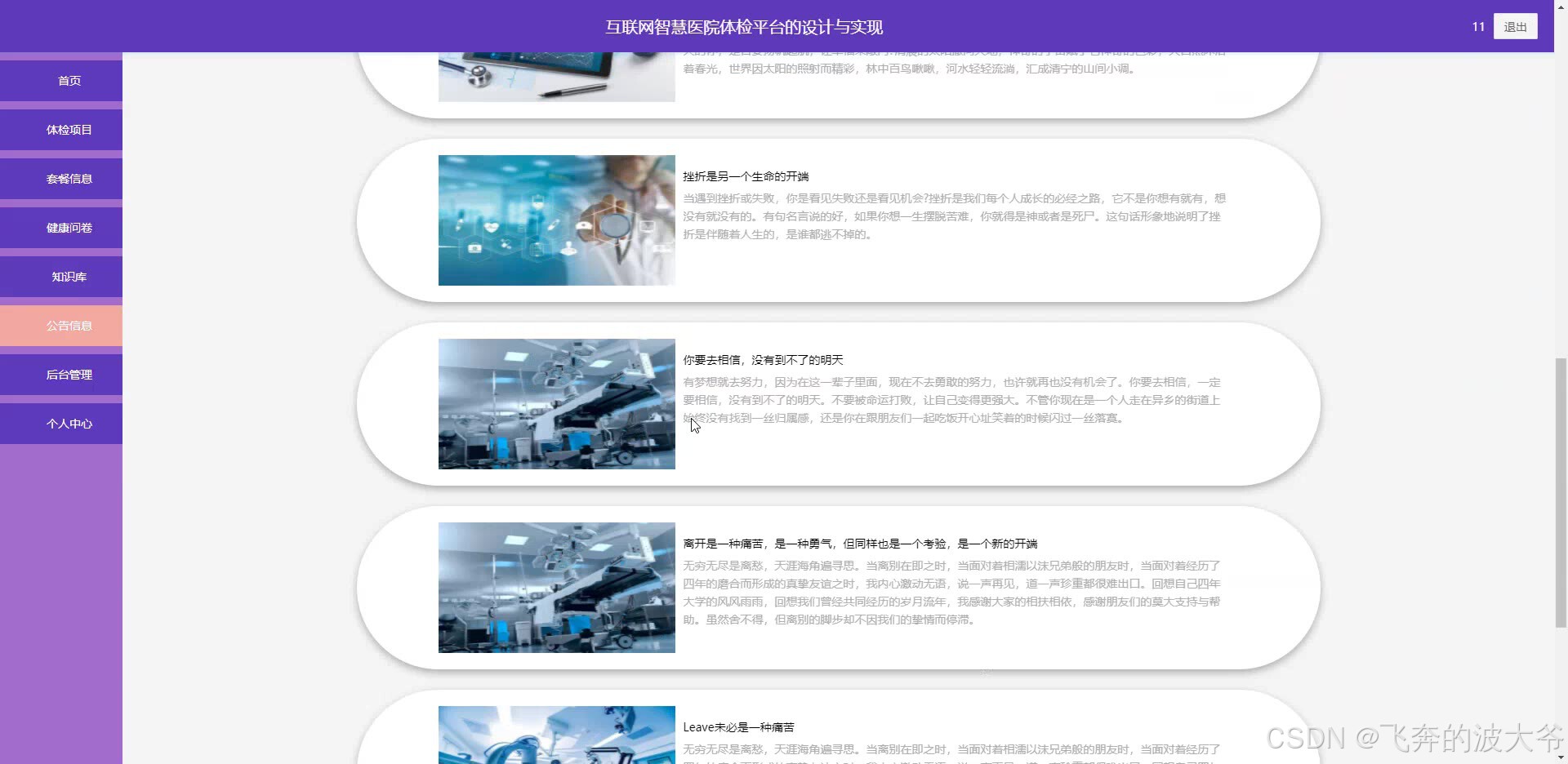
Task: Click the username 11 in the header
Action: point(1478,27)
